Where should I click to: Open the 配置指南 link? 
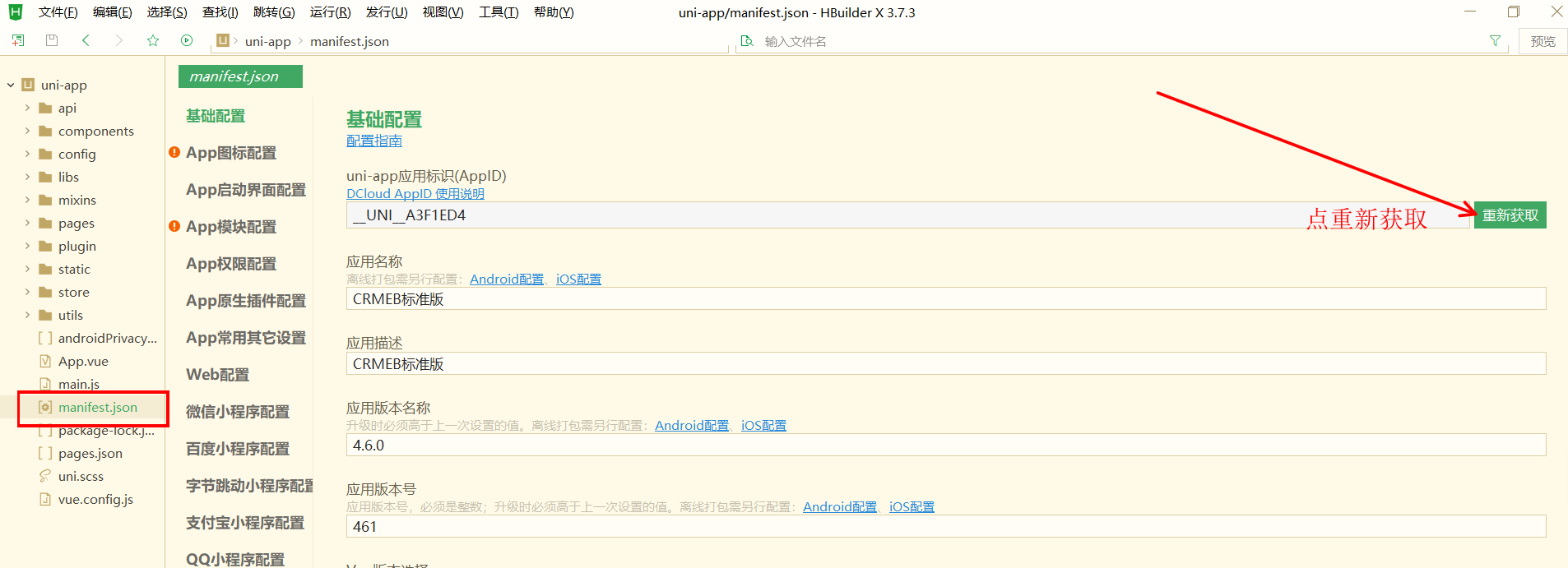(x=374, y=141)
